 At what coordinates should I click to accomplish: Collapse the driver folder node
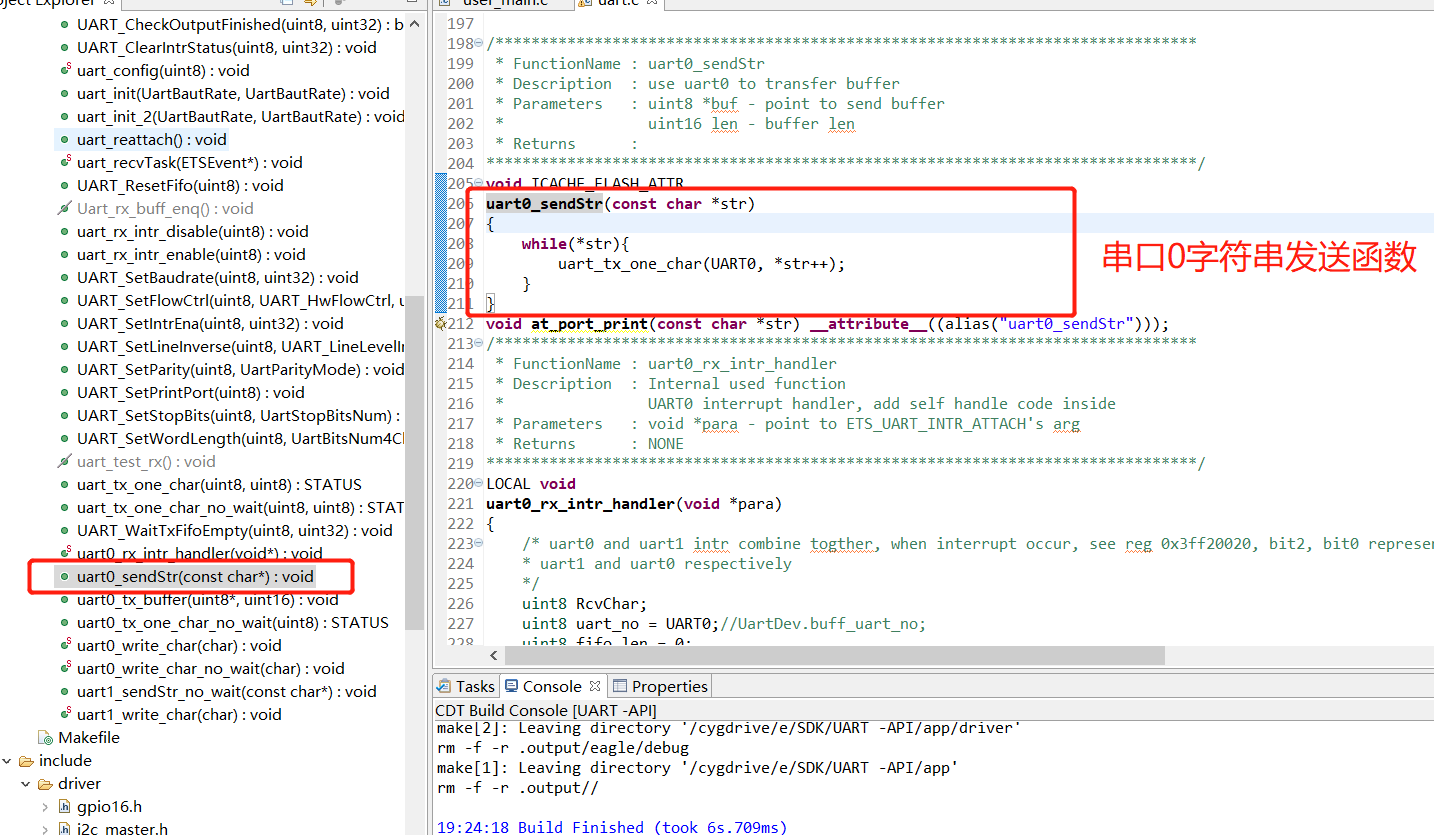point(27,784)
